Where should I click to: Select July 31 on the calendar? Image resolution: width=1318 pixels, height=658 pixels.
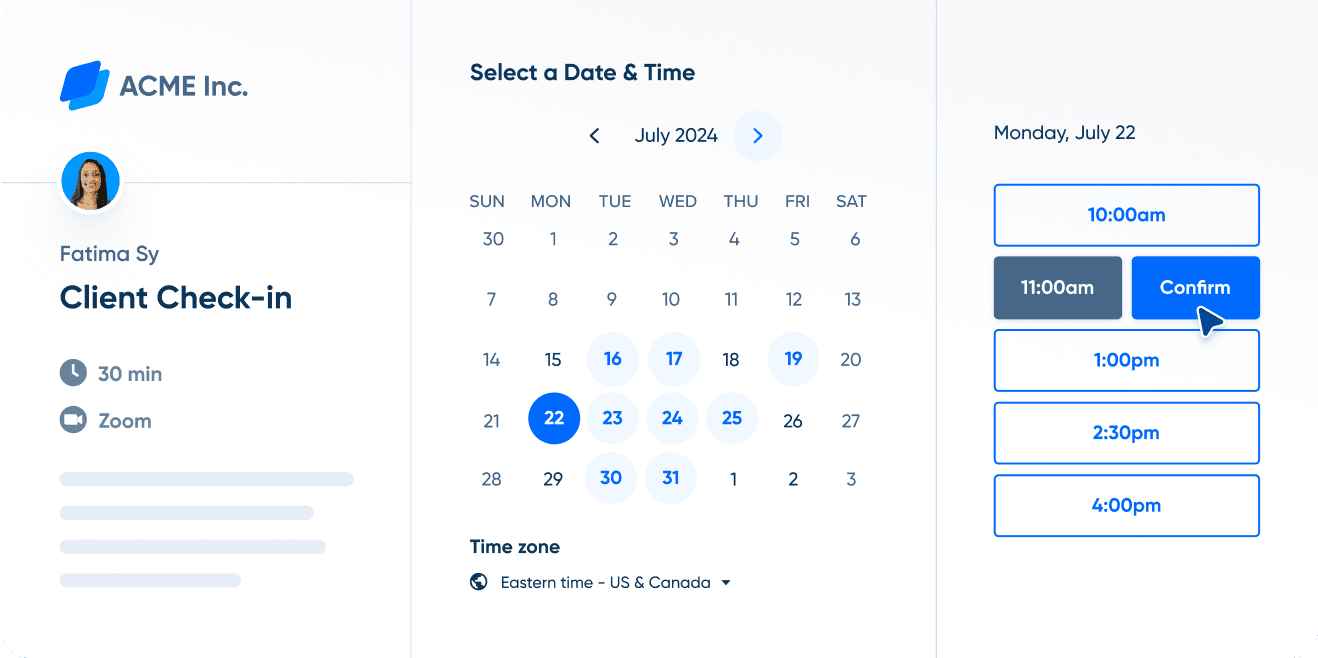[670, 478]
